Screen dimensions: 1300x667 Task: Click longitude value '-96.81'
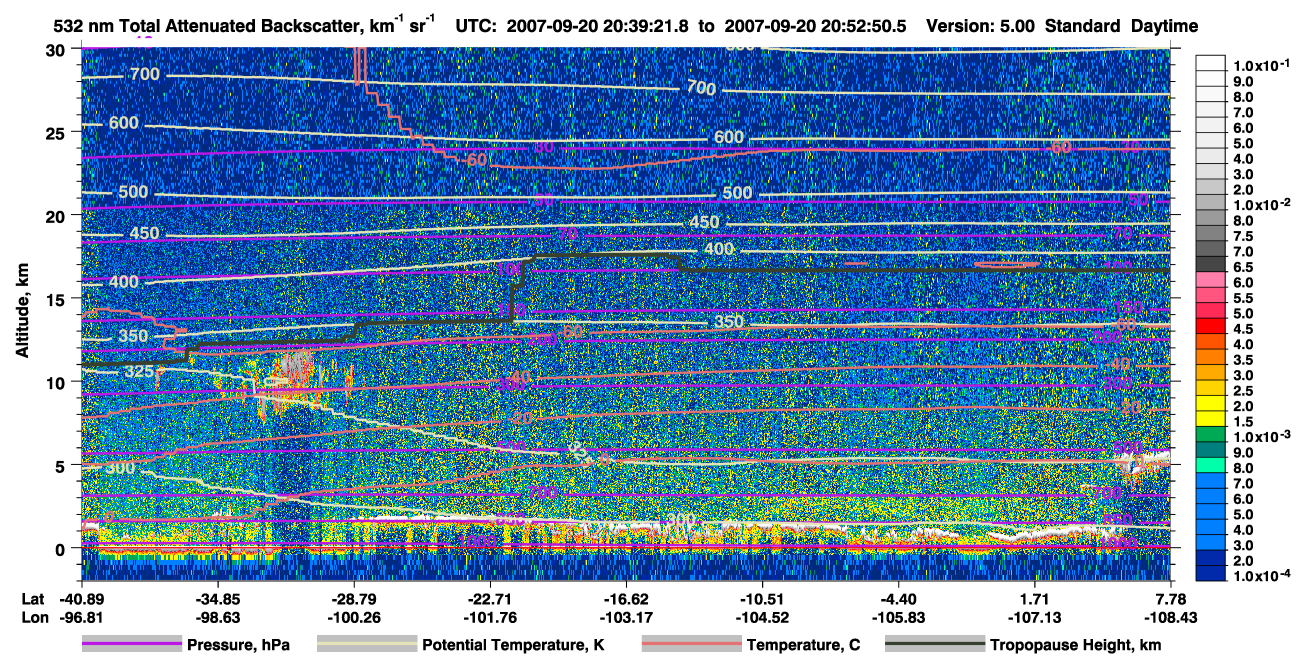(81, 617)
